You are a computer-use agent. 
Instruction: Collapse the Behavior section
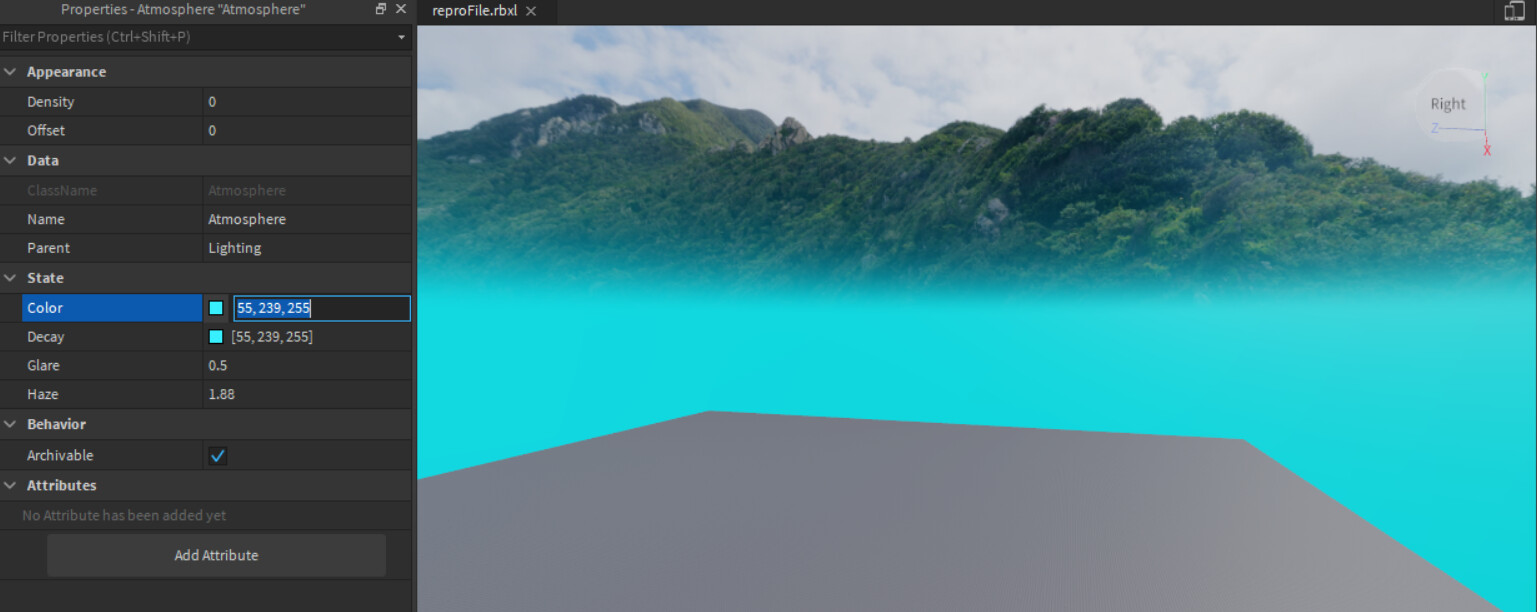pyautogui.click(x=10, y=424)
